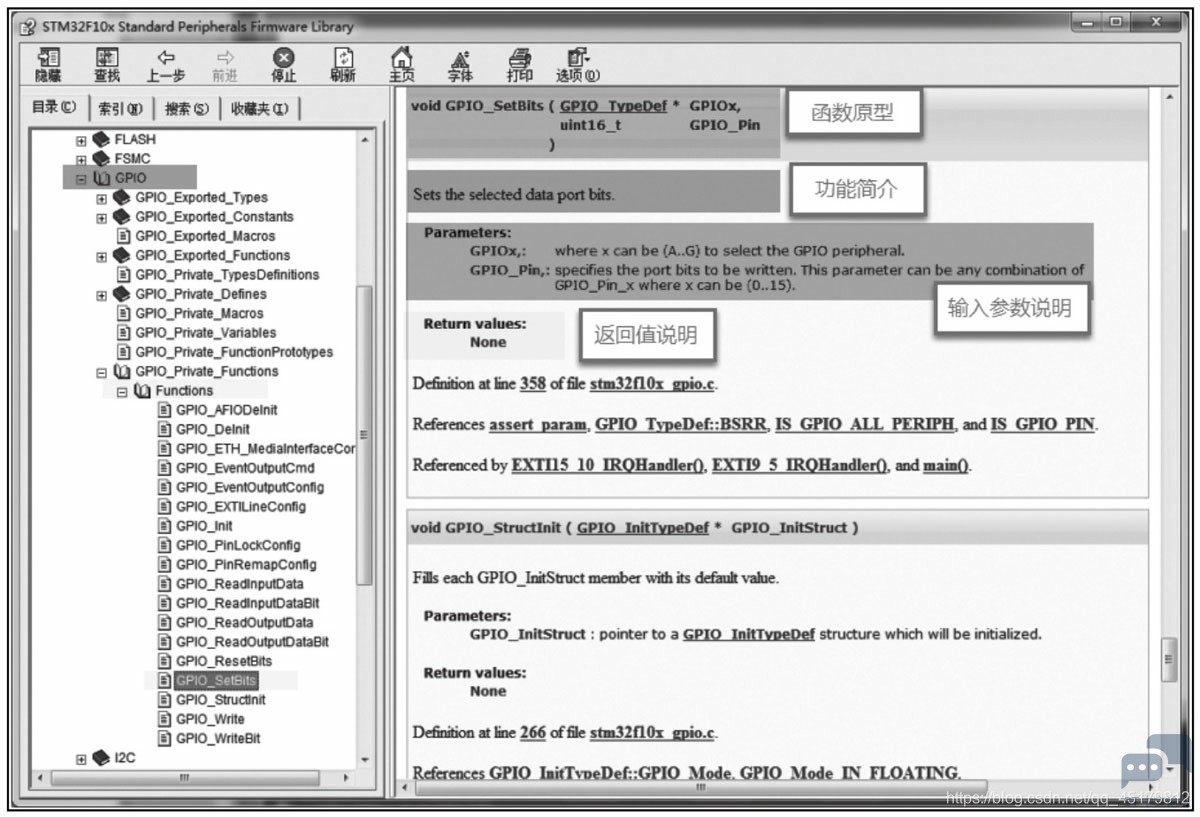Expand the FSMC tree node
Screen dimensions: 1200x817
[81, 159]
